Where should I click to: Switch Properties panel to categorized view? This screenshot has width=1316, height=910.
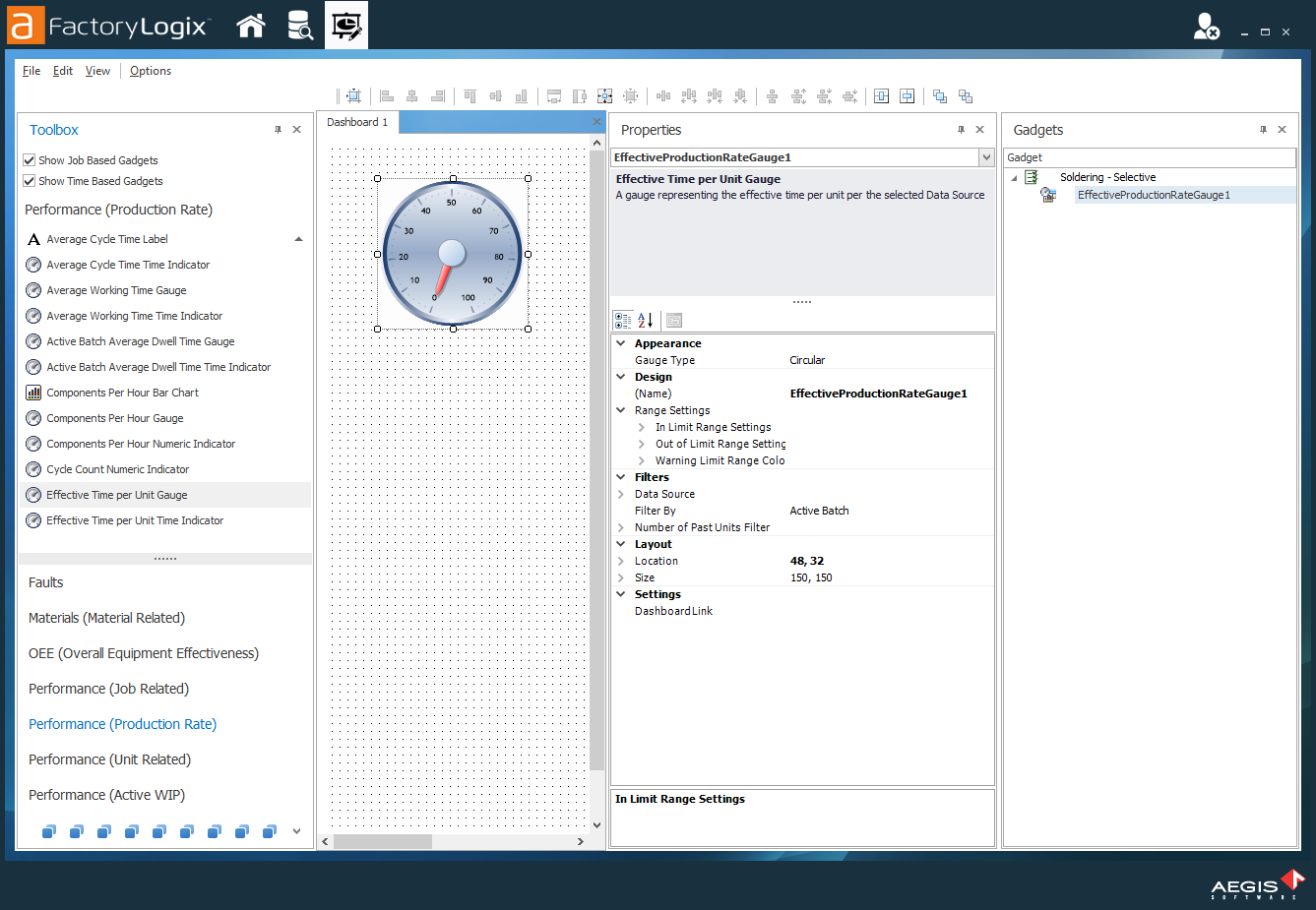pos(623,320)
